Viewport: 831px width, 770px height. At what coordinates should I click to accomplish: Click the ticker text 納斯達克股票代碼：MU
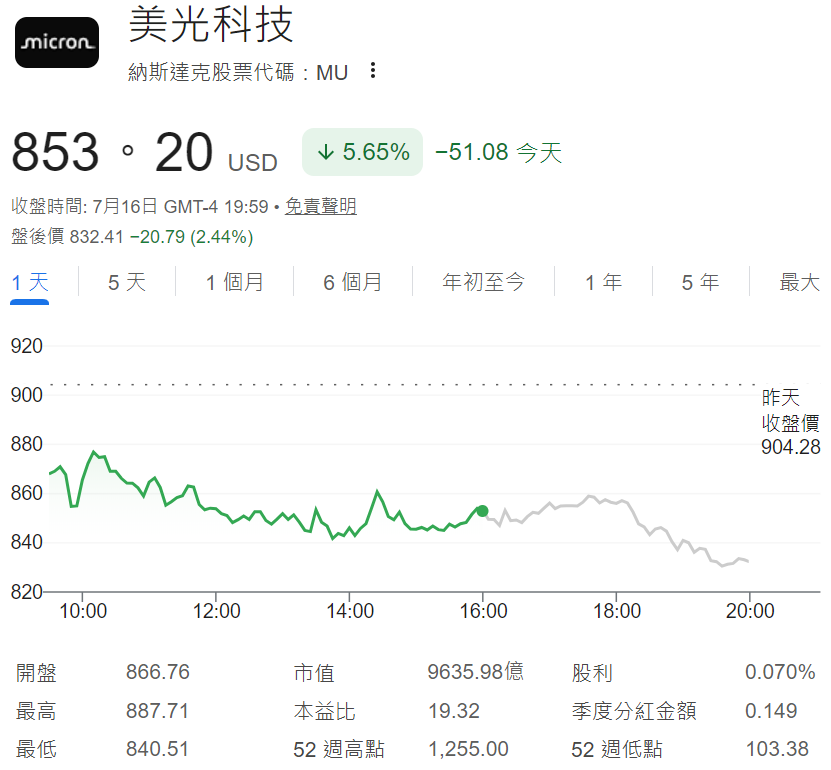[238, 73]
